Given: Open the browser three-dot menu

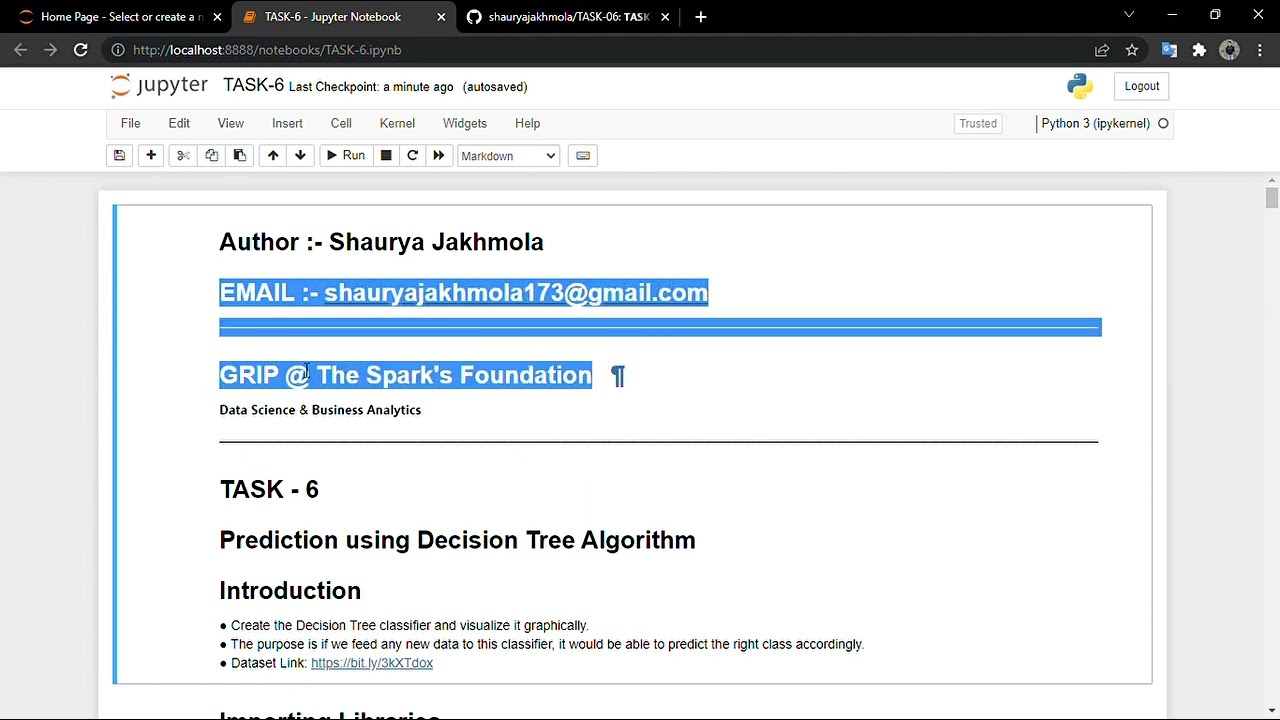Looking at the screenshot, I should 1259,50.
